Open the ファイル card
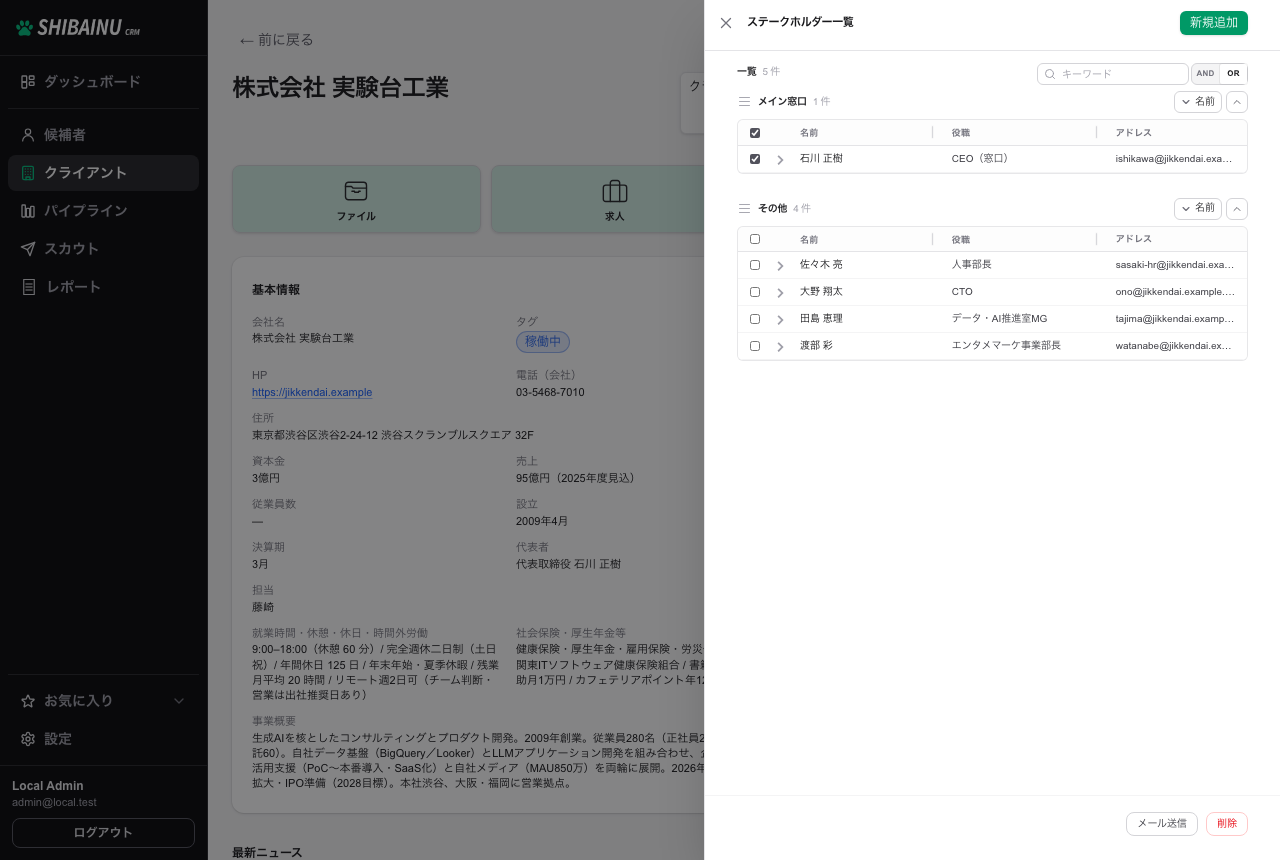The image size is (1280, 860). click(356, 199)
